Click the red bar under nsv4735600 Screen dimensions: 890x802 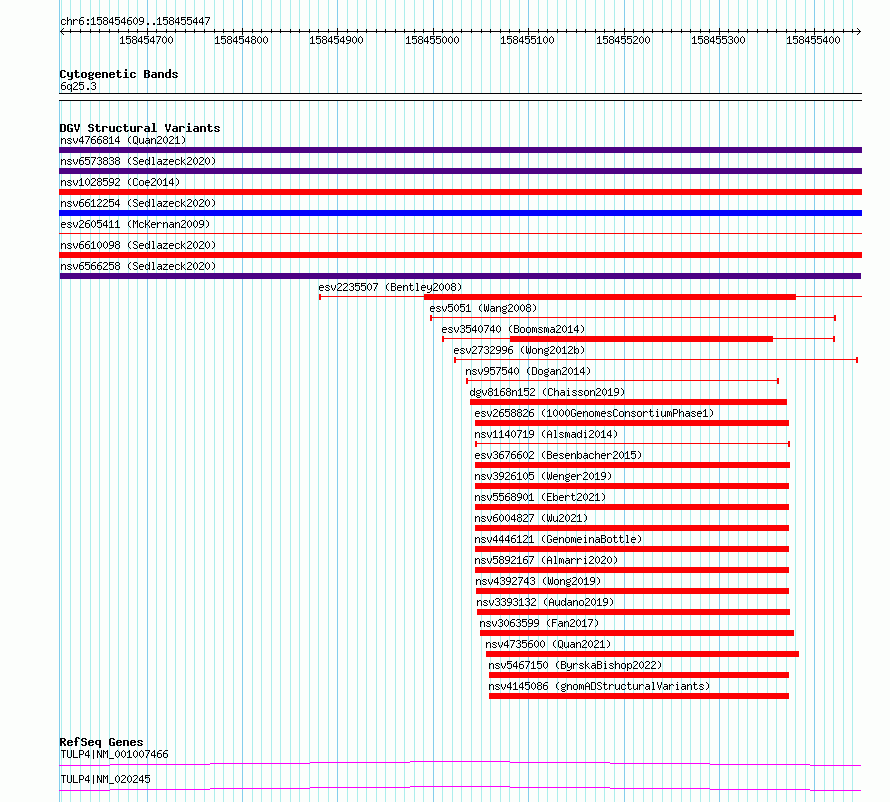[x=642, y=654]
